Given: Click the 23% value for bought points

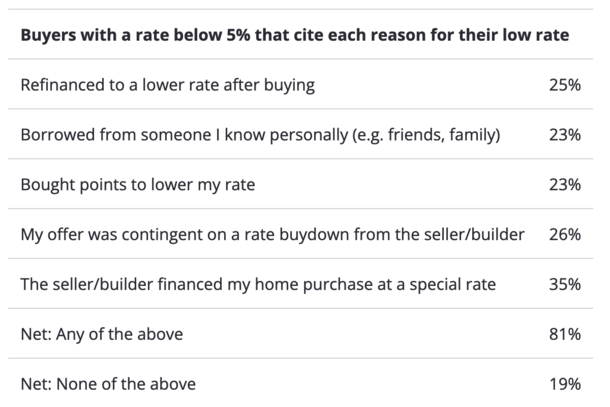Looking at the screenshot, I should (x=565, y=184).
